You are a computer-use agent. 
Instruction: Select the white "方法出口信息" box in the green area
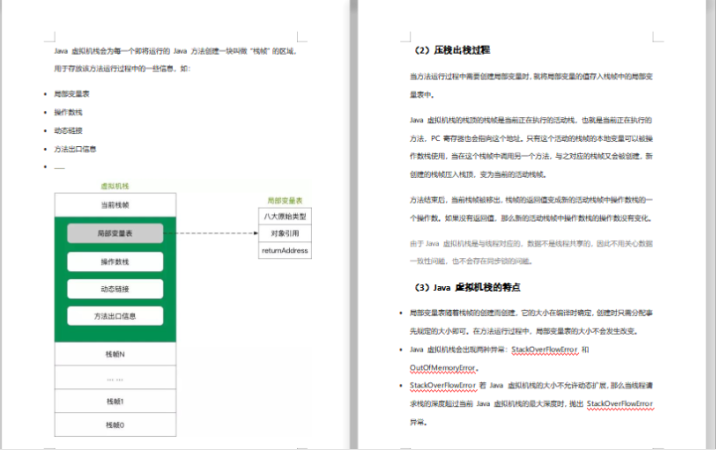[x=115, y=316]
